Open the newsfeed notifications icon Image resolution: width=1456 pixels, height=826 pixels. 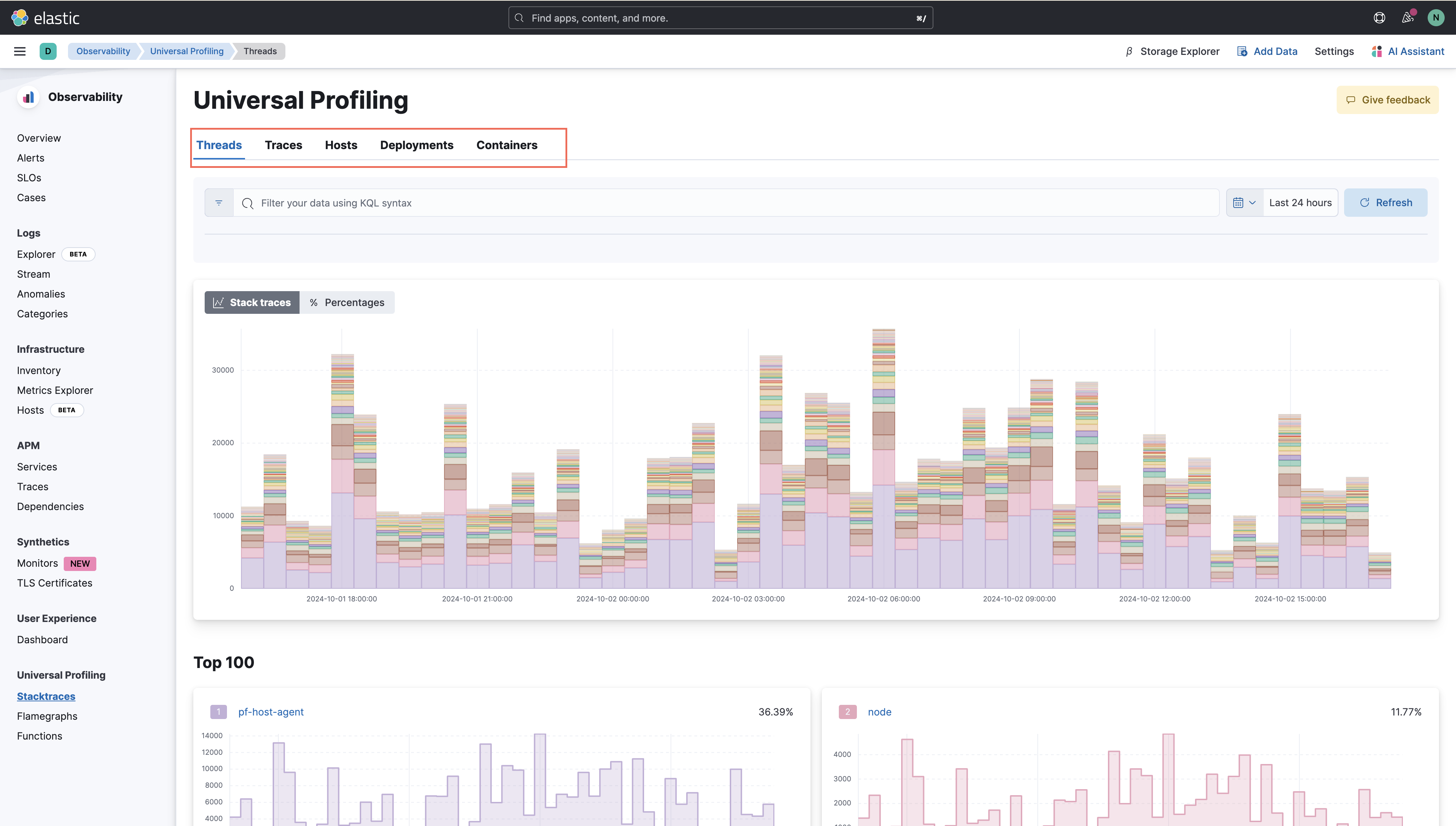coord(1408,18)
